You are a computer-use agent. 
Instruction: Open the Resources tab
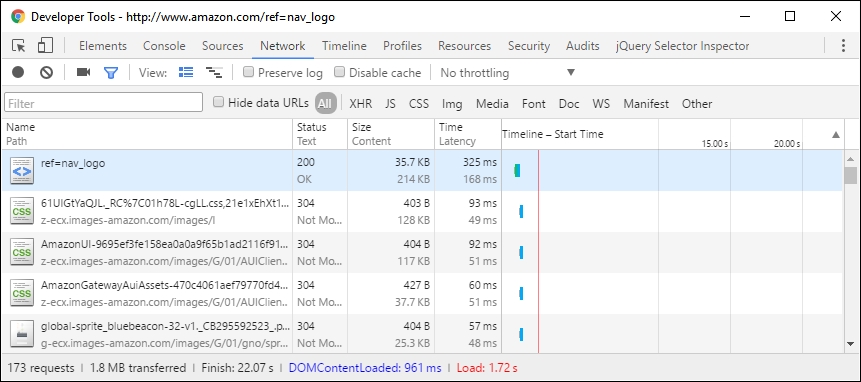tap(465, 46)
